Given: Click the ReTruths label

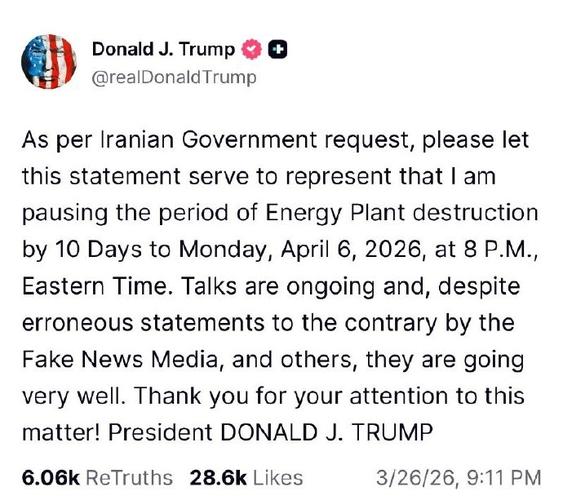Looking at the screenshot, I should [130, 478].
